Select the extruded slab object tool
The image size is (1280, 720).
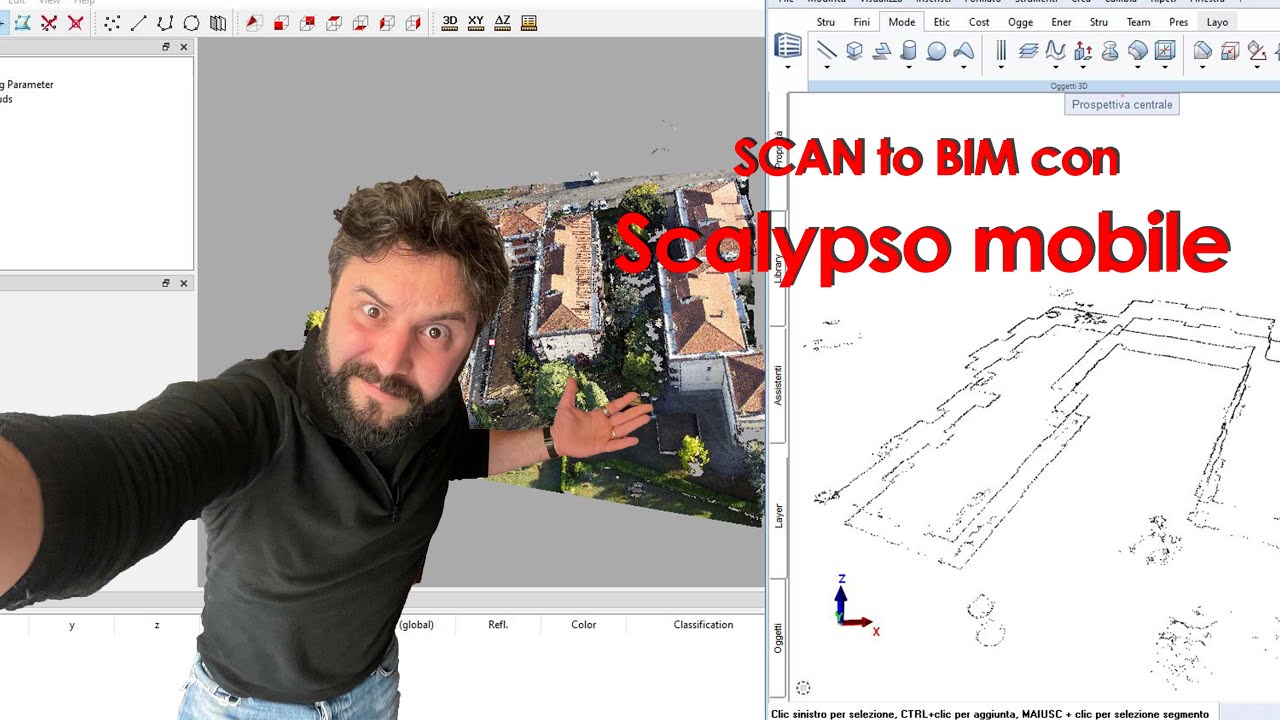click(x=881, y=51)
